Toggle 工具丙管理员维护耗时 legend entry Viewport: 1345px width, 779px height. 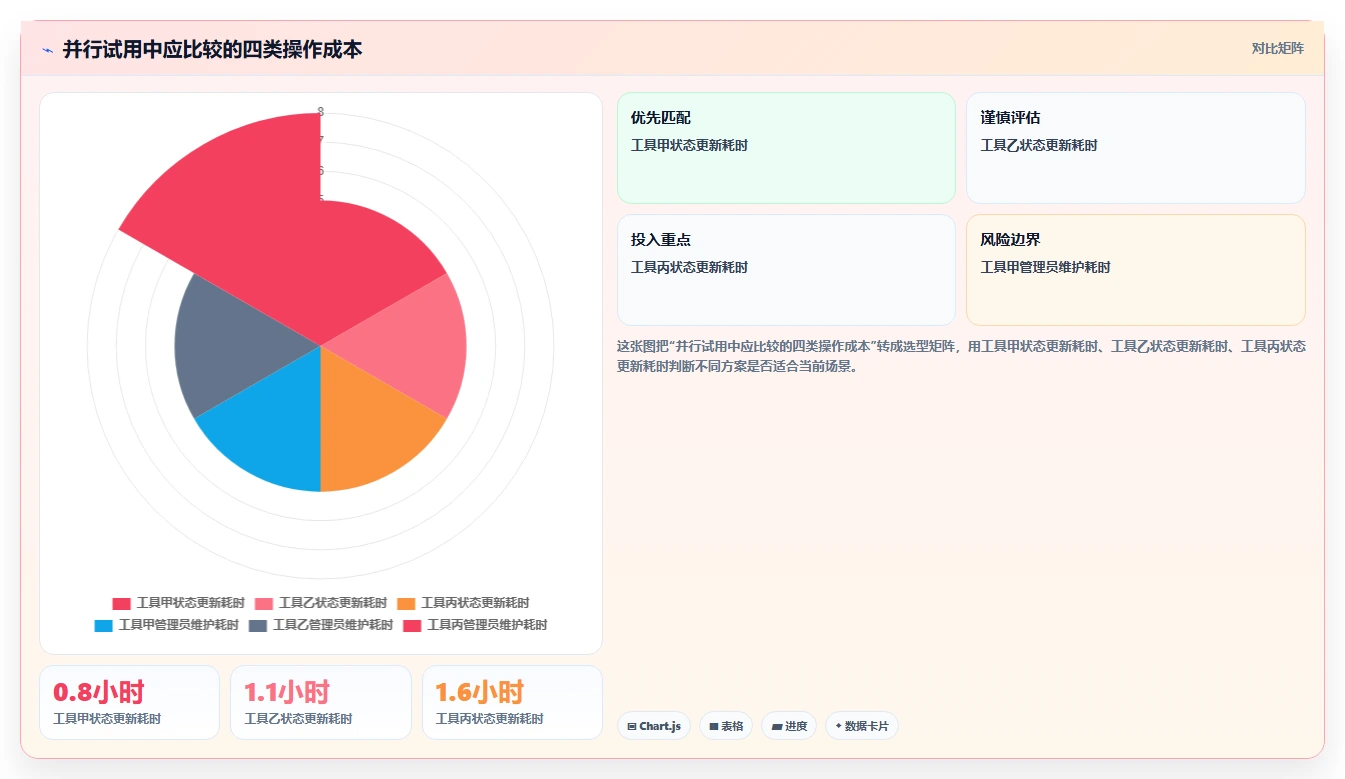(475, 625)
